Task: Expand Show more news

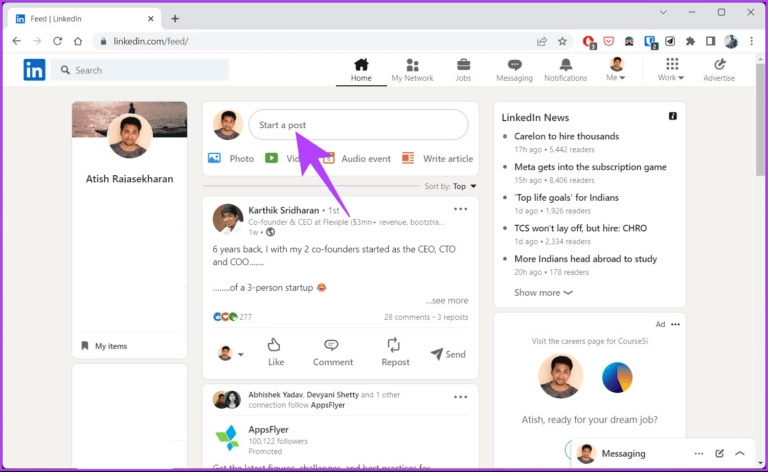Action: [543, 292]
